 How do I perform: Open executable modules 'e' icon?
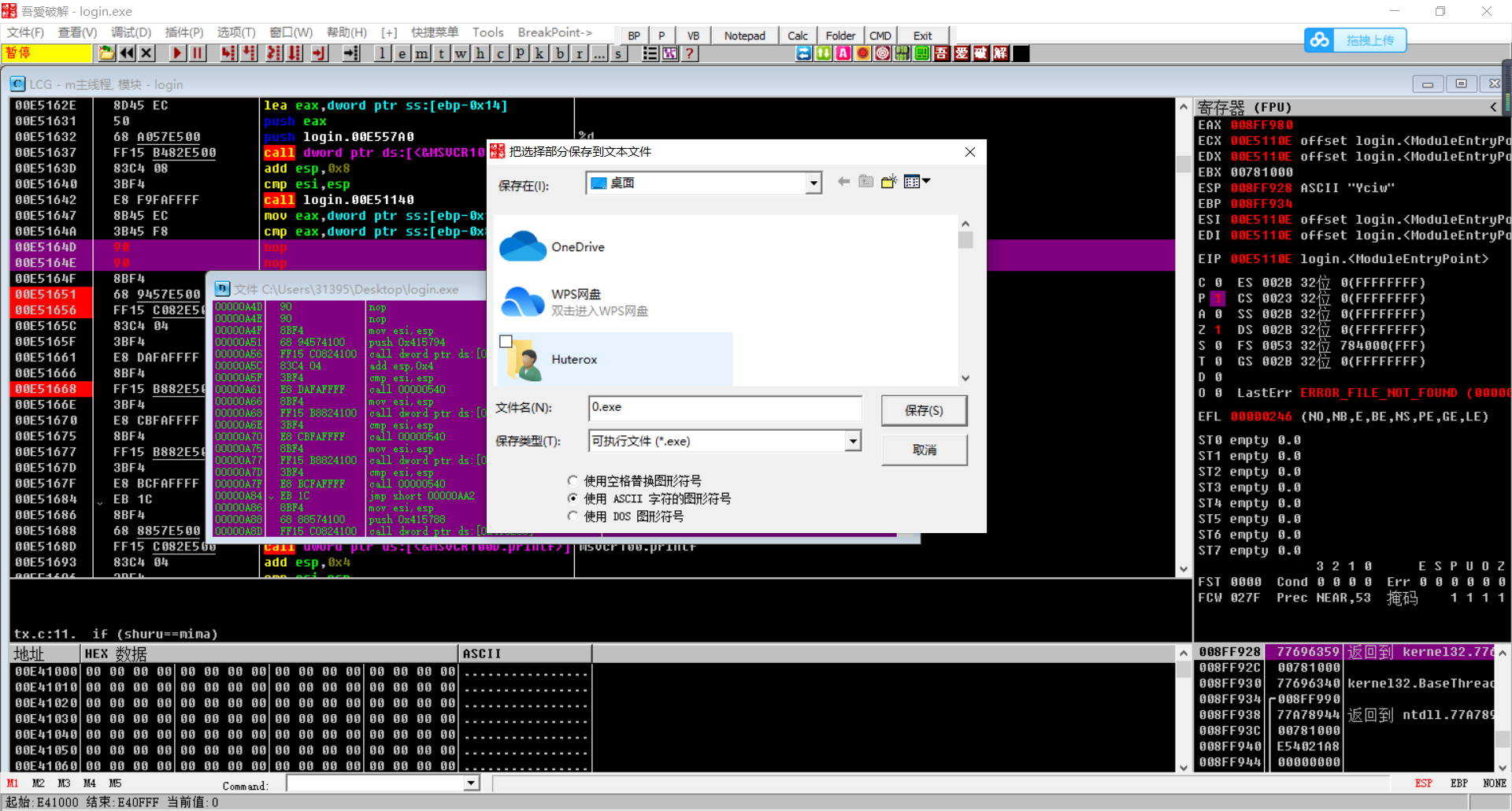402,54
